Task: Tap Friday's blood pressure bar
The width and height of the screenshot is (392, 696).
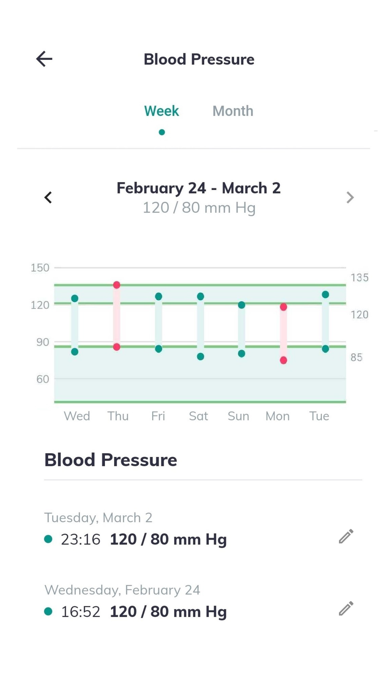Action: coord(158,323)
